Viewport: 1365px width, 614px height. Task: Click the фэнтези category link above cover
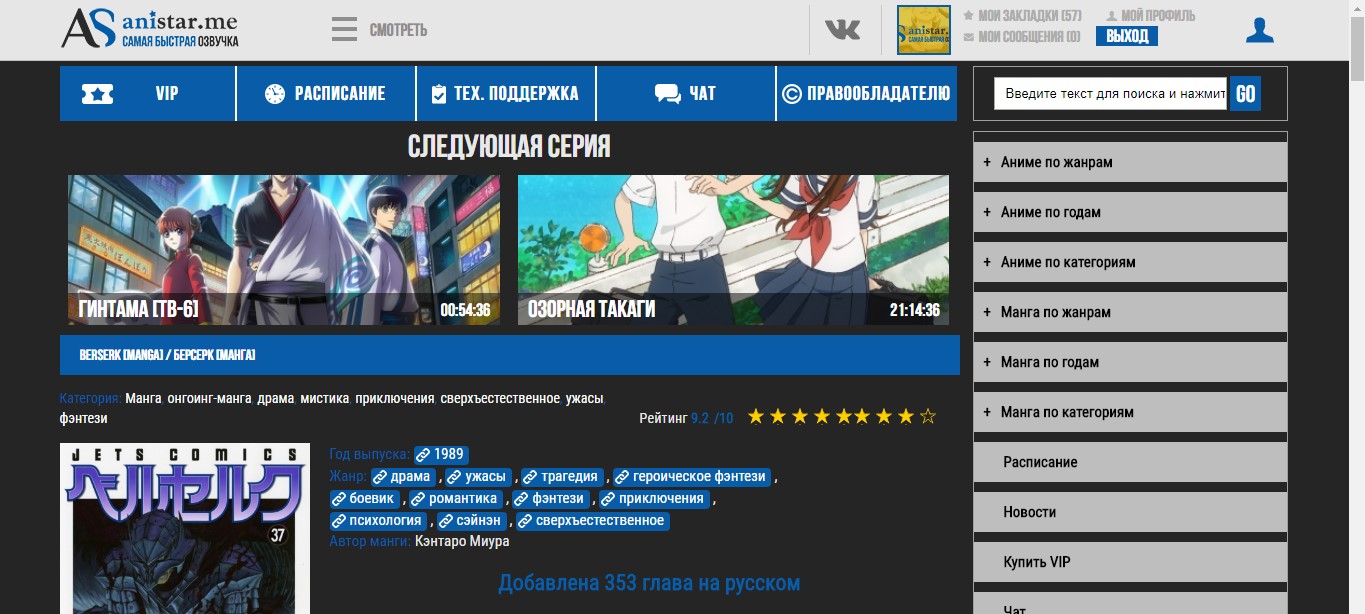pos(83,418)
